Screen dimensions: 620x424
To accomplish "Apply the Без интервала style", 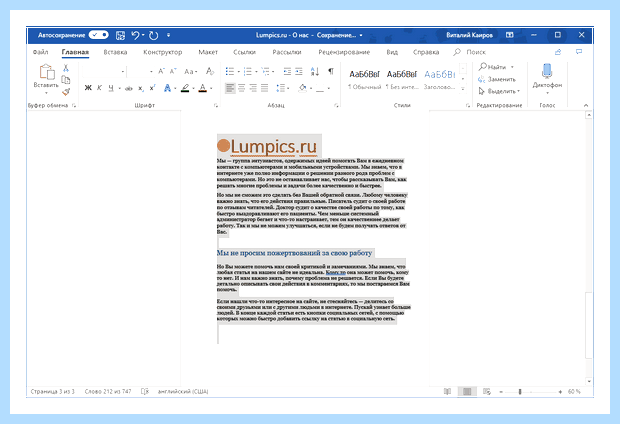I will click(x=402, y=80).
